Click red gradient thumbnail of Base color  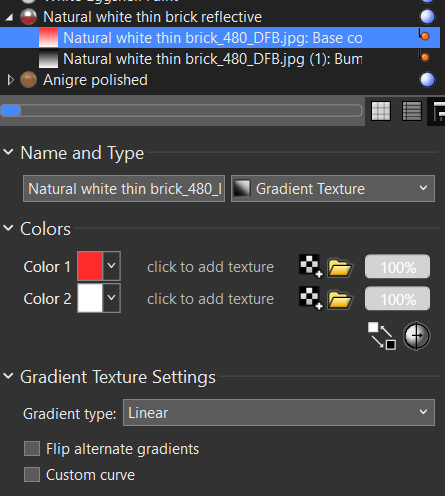pyautogui.click(x=48, y=38)
